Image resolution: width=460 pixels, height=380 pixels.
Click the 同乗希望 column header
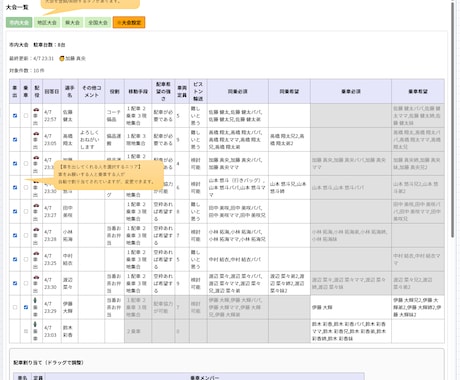[289, 91]
